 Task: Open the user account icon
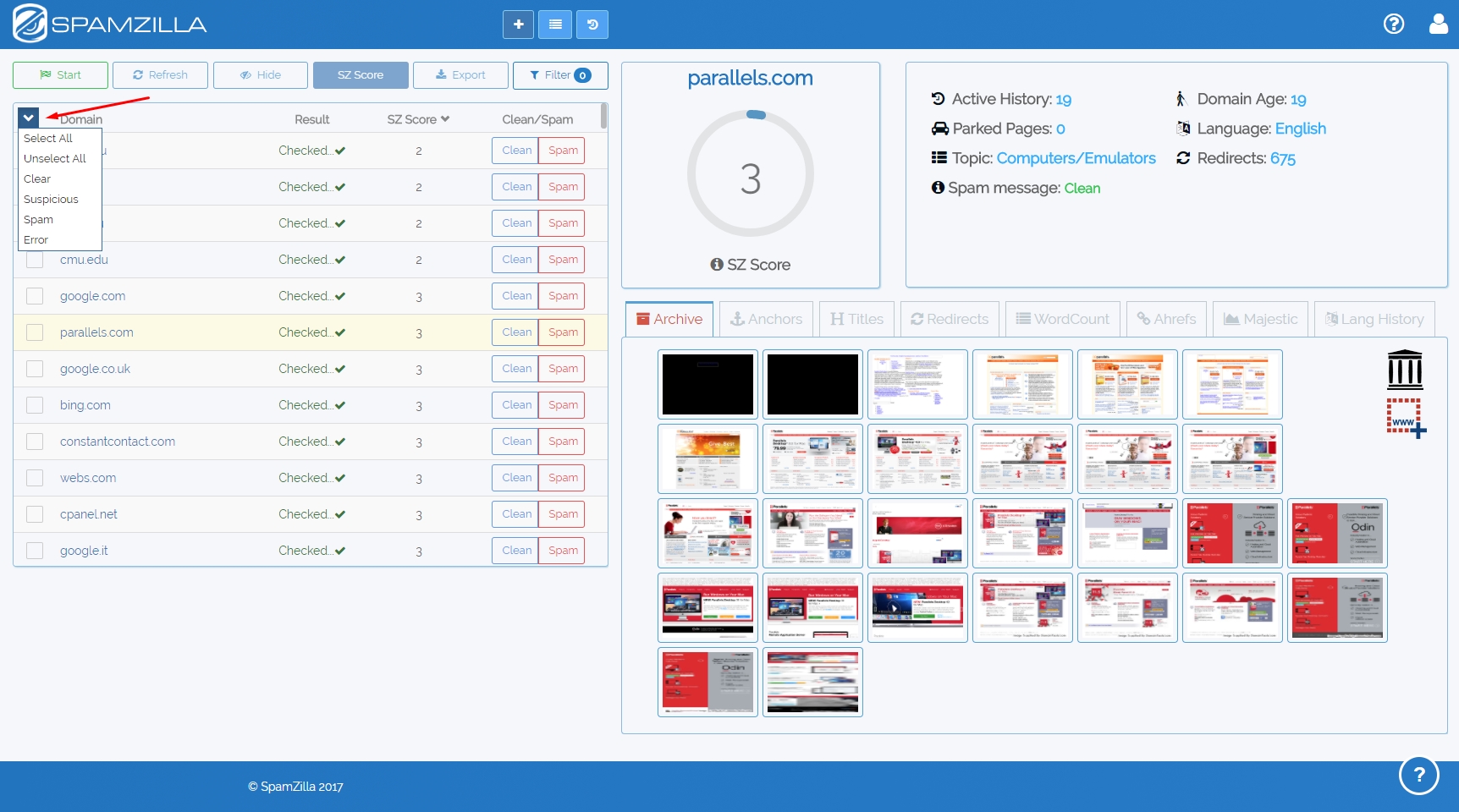1439,24
